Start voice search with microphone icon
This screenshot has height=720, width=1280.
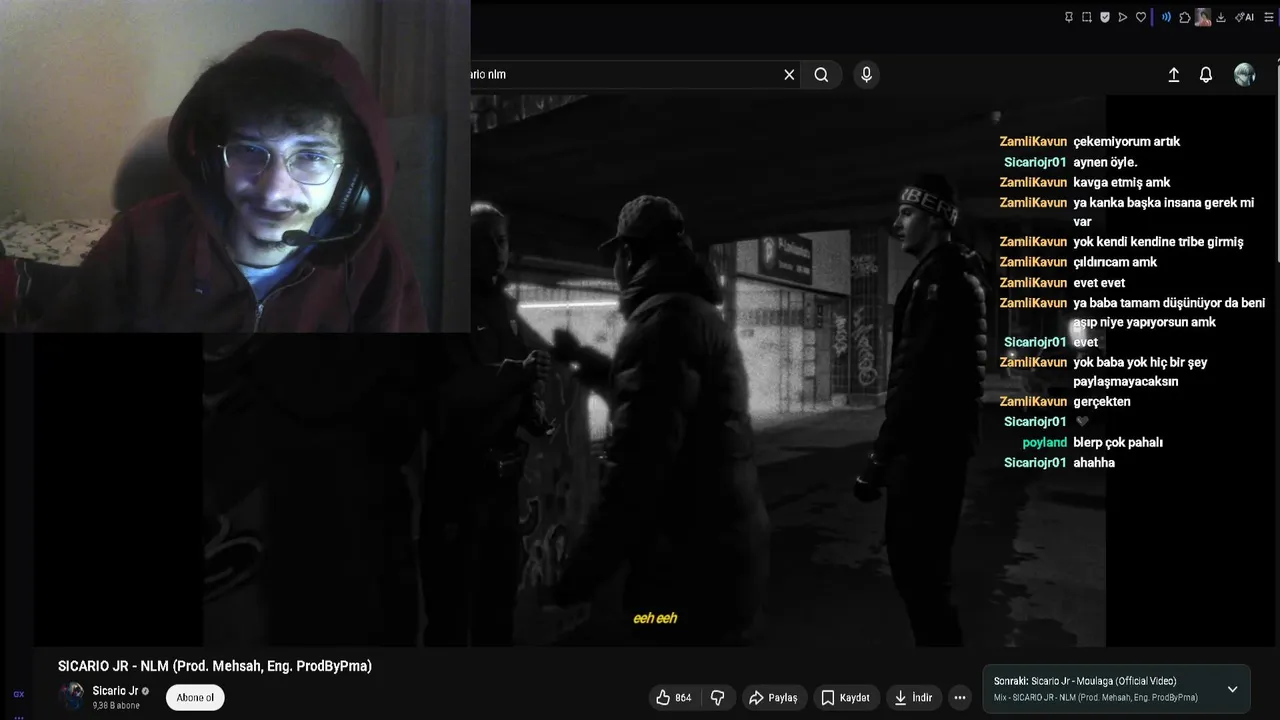click(x=866, y=75)
